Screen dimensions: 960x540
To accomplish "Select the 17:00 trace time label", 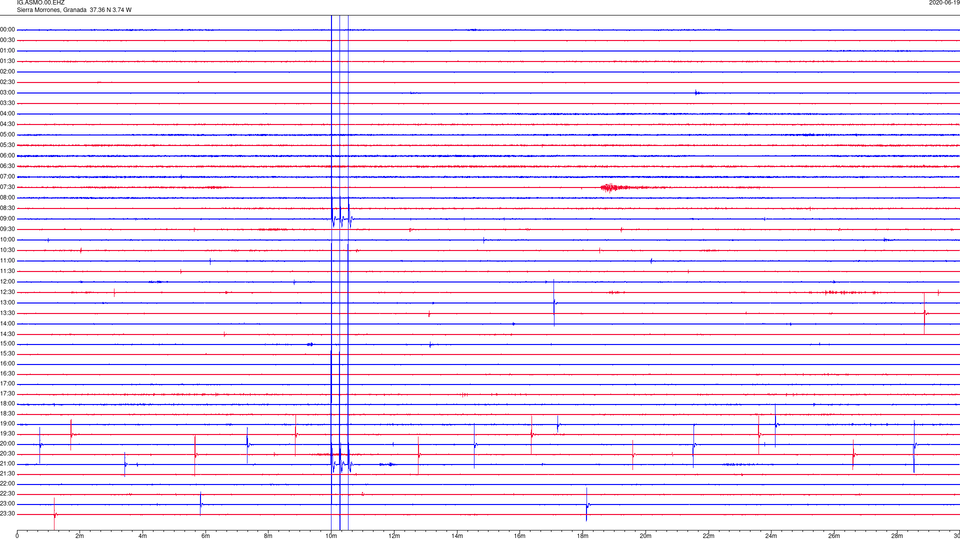I will pyautogui.click(x=7, y=384).
